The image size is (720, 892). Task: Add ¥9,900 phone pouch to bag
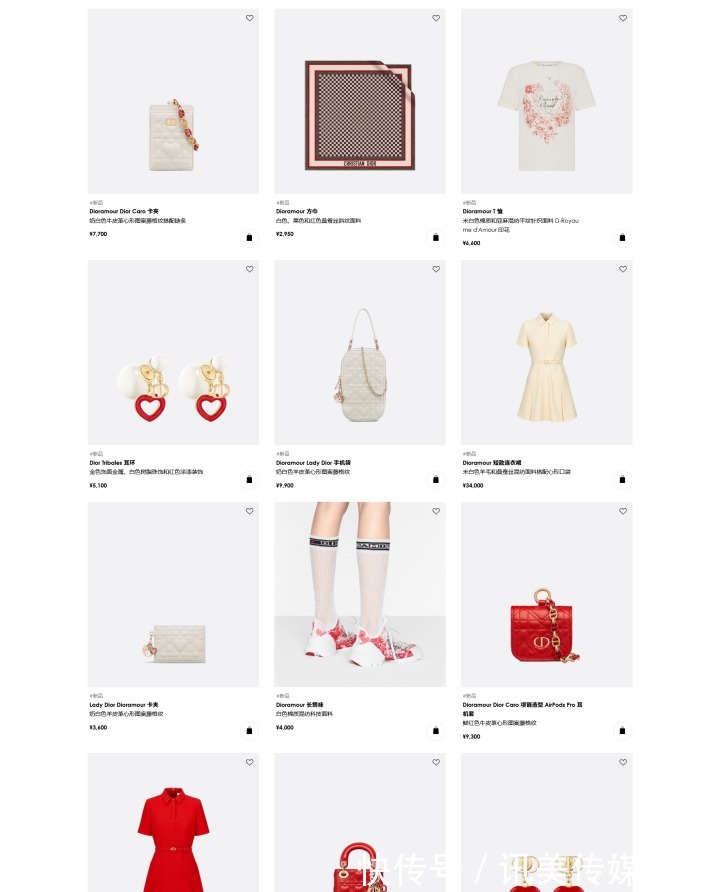[436, 480]
